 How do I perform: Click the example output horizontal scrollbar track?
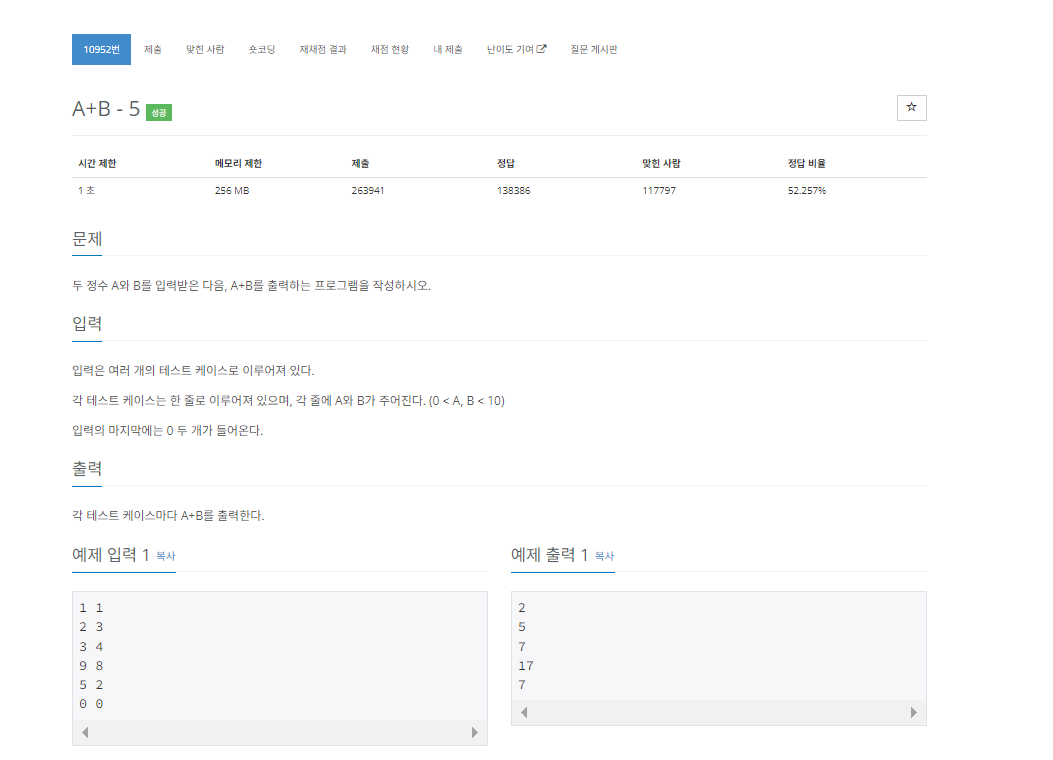pyautogui.click(x=719, y=712)
